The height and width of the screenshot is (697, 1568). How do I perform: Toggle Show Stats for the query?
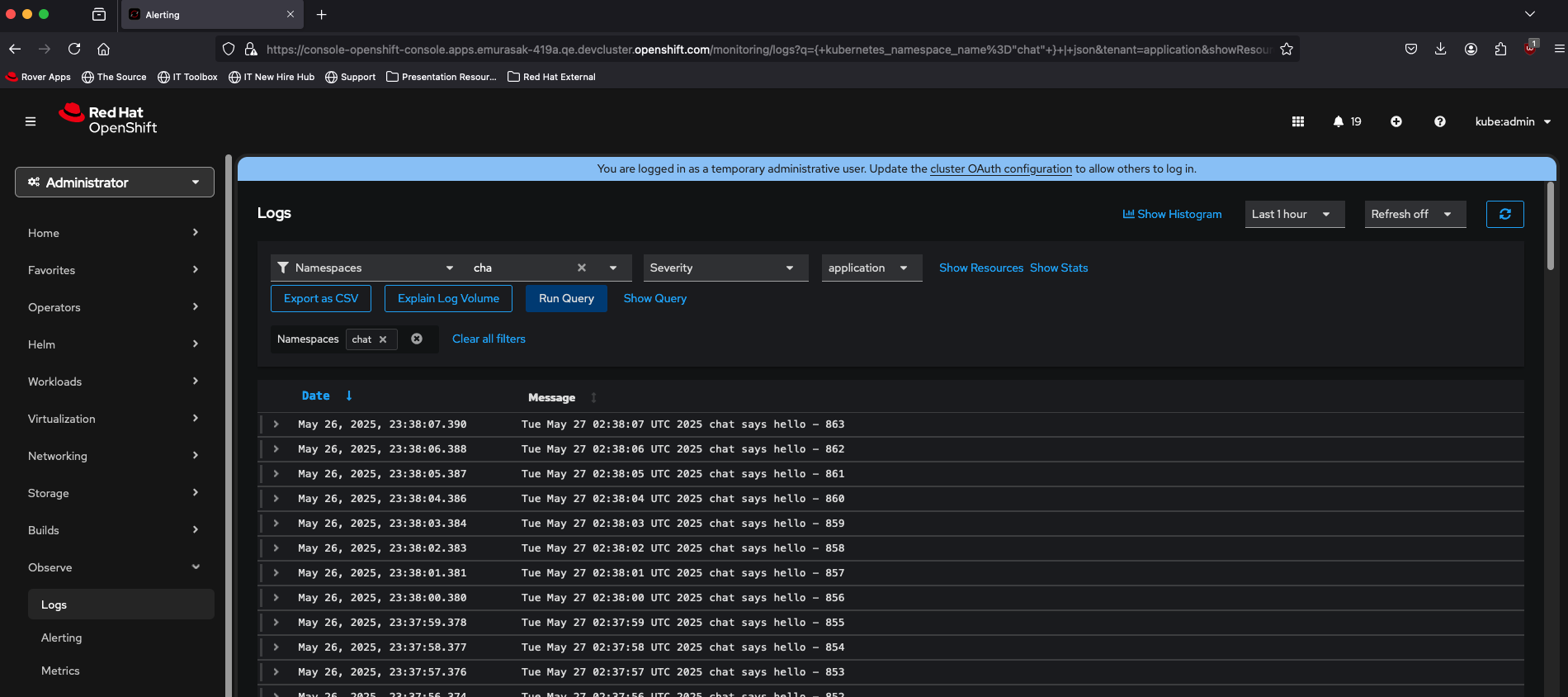point(1058,268)
